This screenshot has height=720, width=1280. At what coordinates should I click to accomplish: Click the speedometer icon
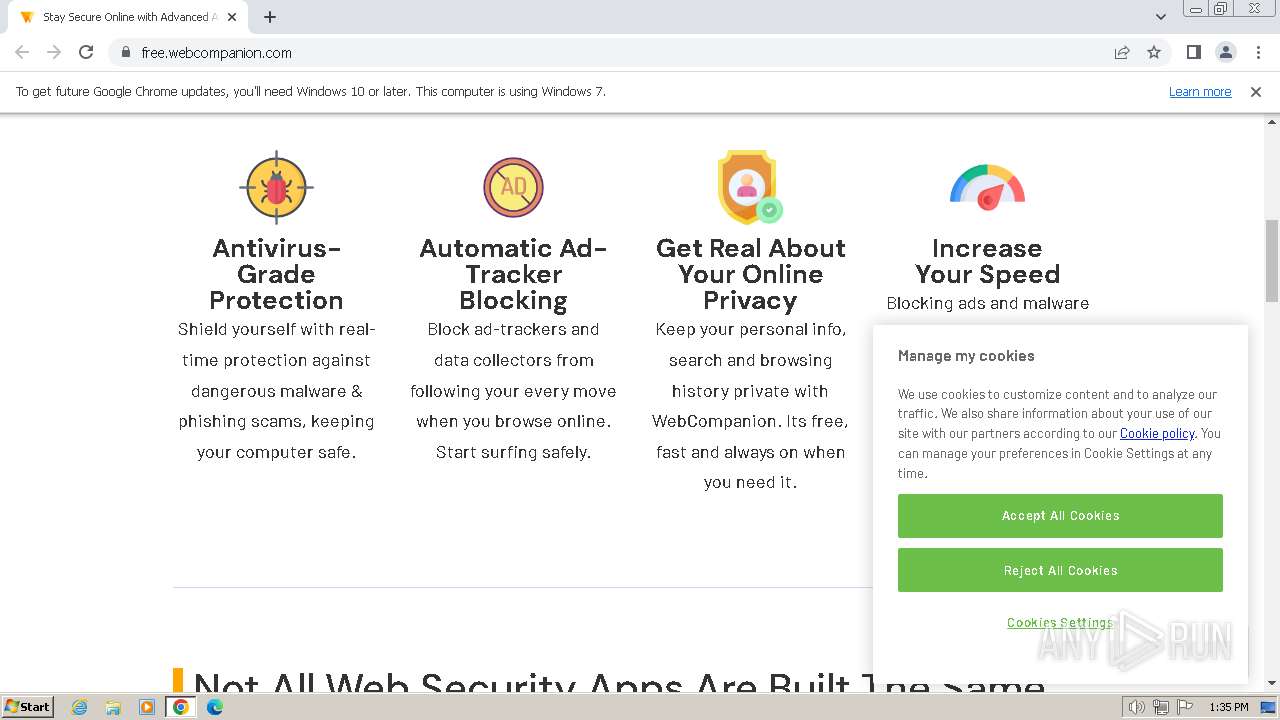pyautogui.click(x=987, y=187)
